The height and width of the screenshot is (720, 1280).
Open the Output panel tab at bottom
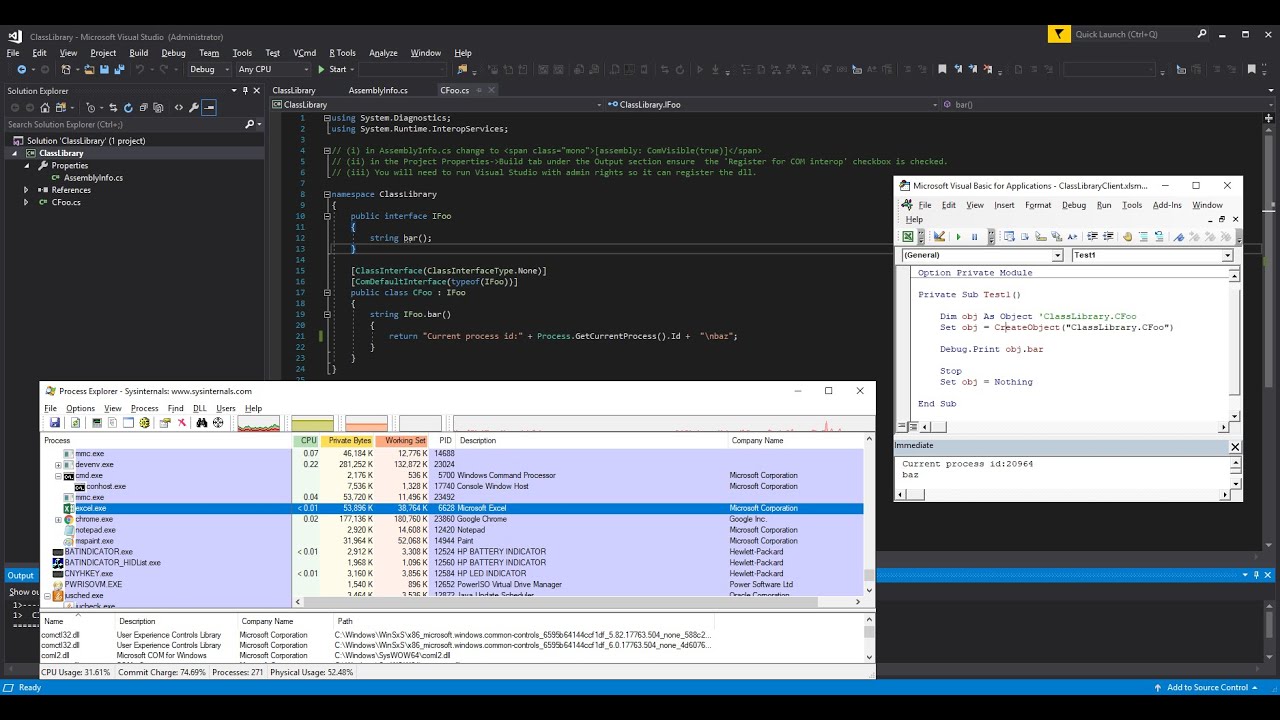click(20, 575)
